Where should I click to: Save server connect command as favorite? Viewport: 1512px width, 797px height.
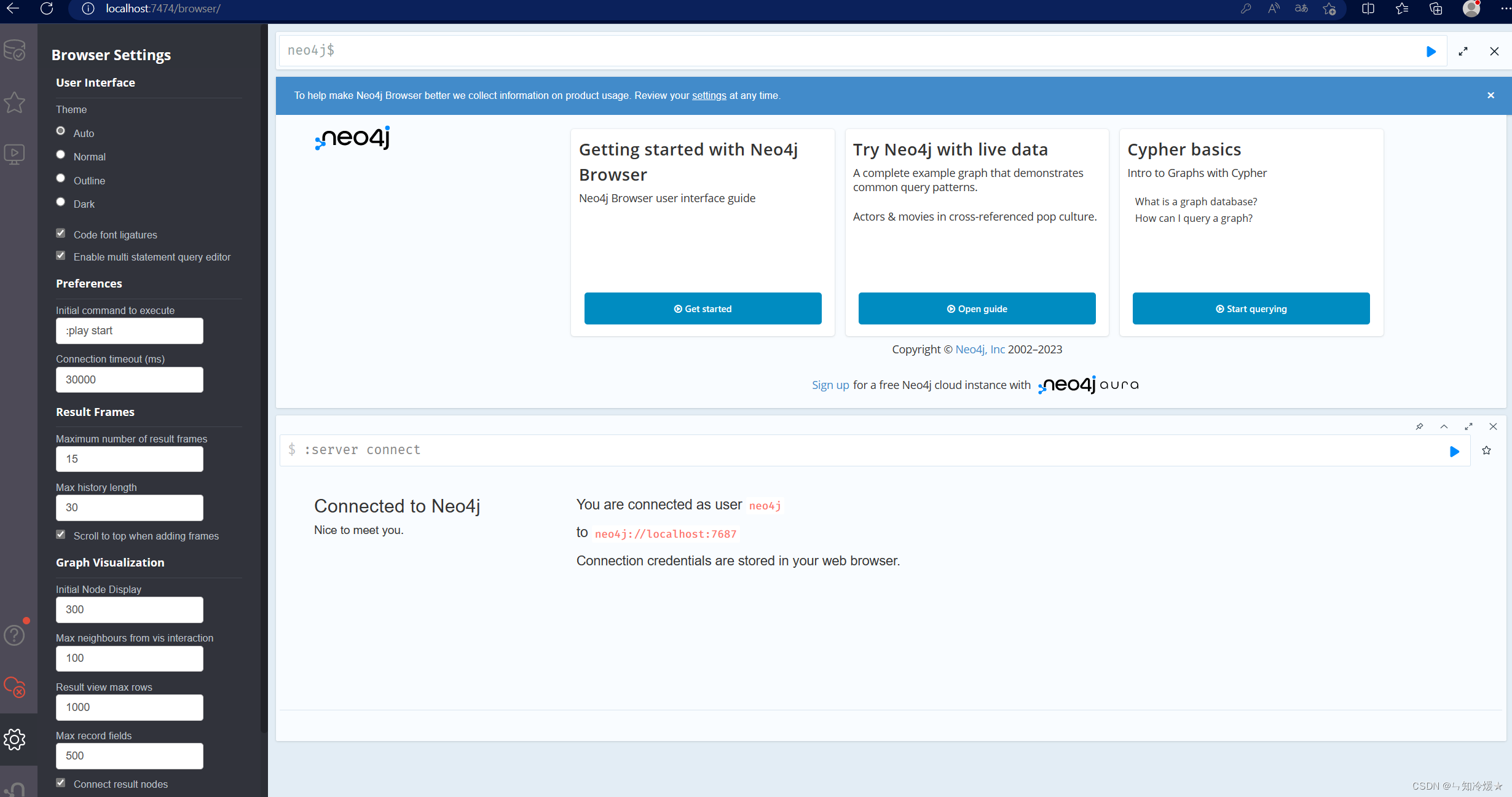(1486, 450)
